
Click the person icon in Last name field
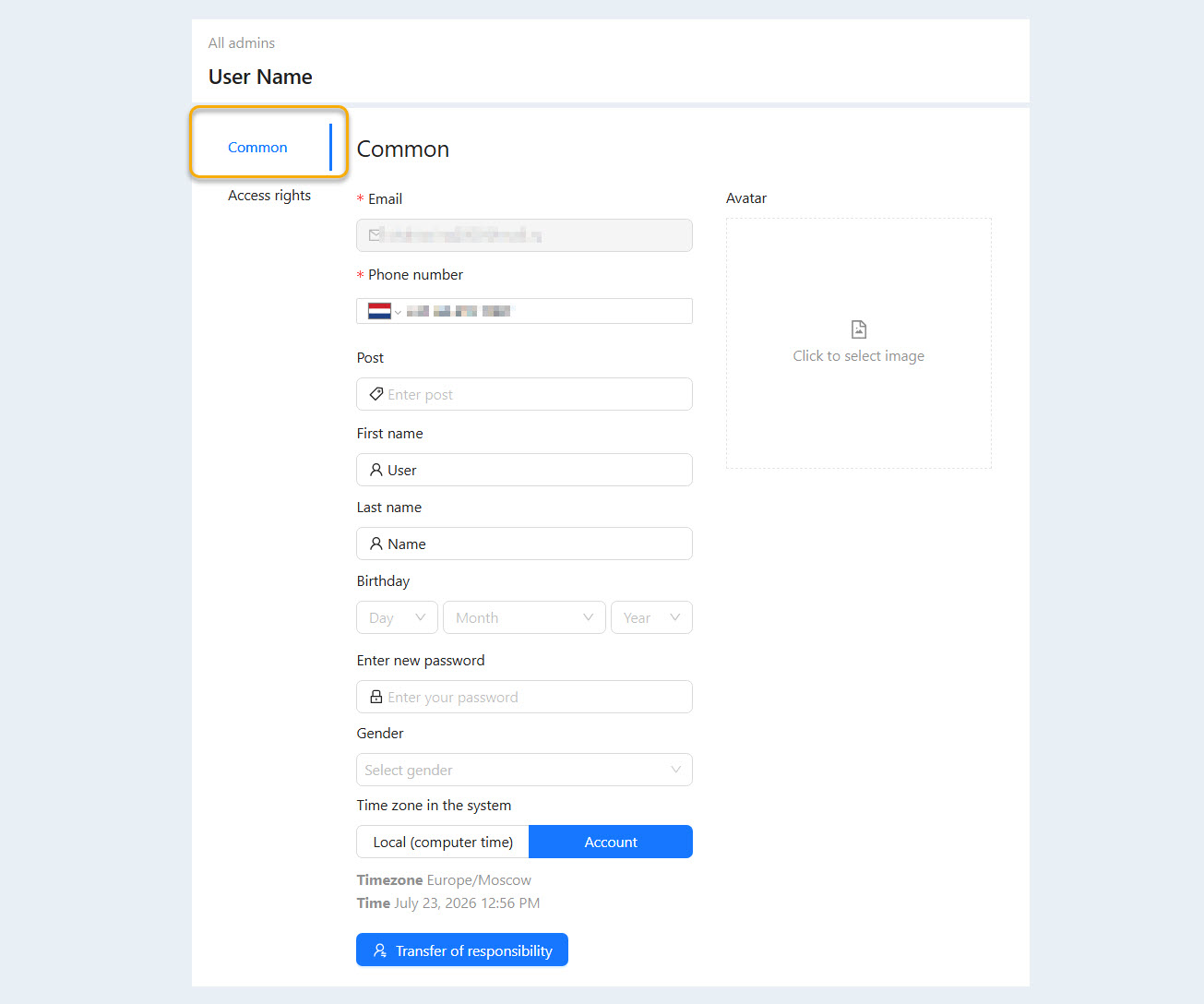coord(376,544)
